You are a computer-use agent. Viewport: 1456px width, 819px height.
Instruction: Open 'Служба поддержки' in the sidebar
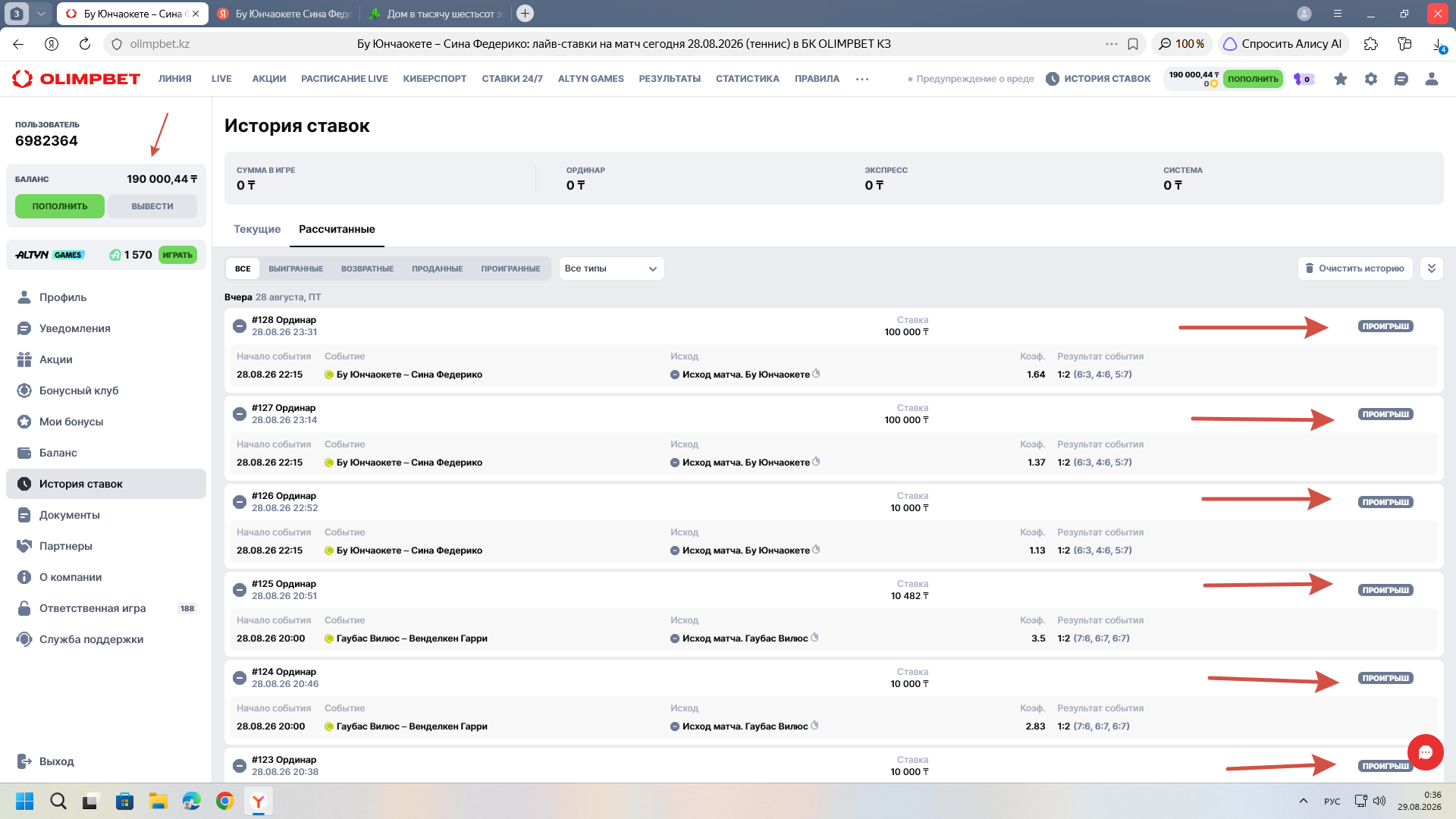click(x=106, y=639)
